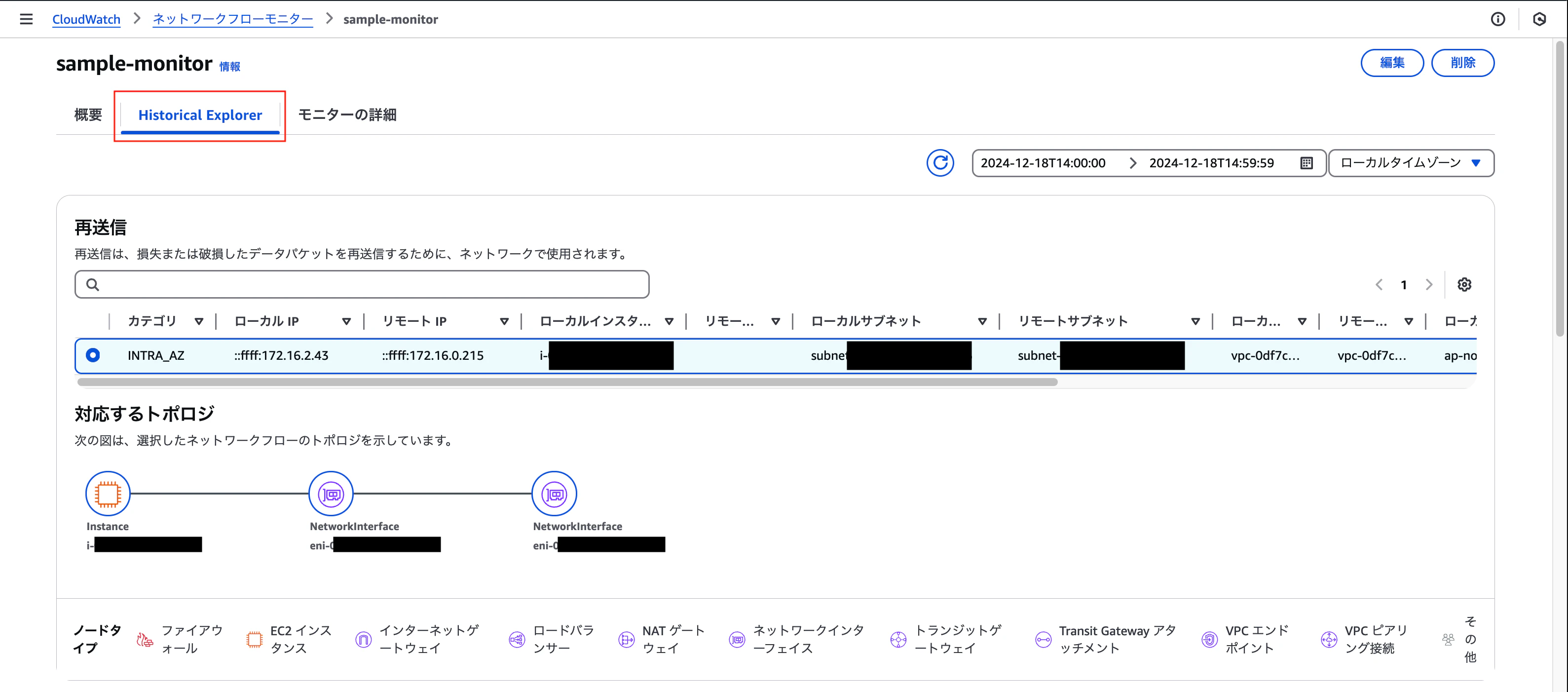Viewport: 1568px width, 692px height.
Task: Click the NAT gateway legend icon
Action: pyautogui.click(x=626, y=639)
